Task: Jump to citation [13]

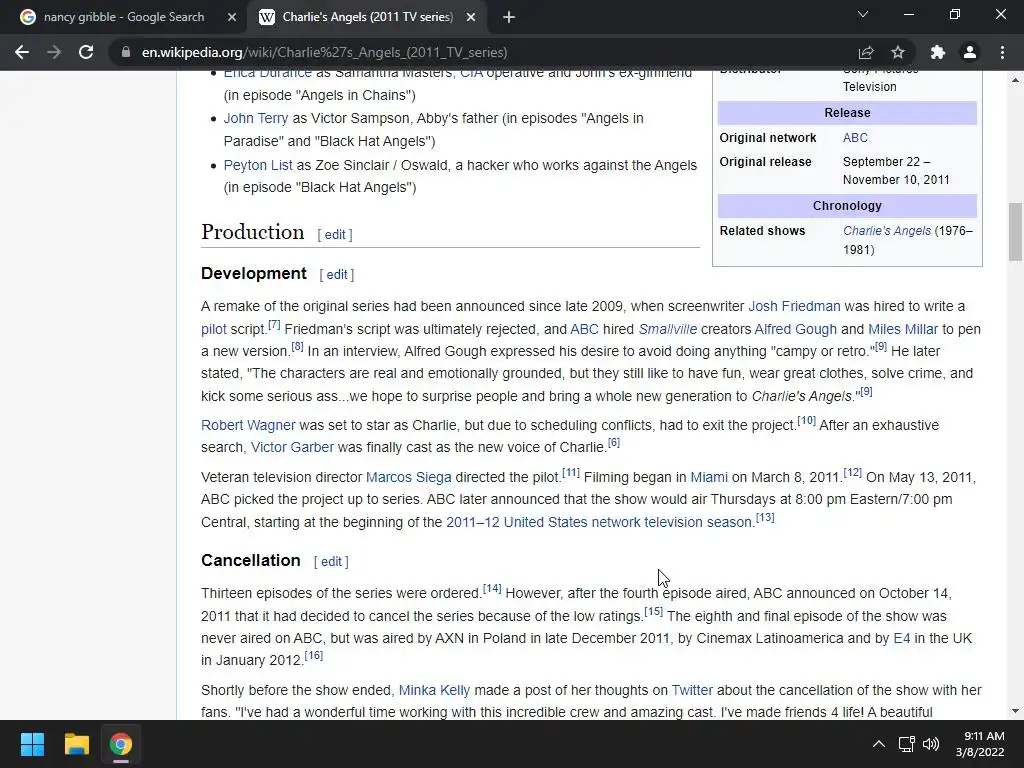Action: [x=765, y=517]
